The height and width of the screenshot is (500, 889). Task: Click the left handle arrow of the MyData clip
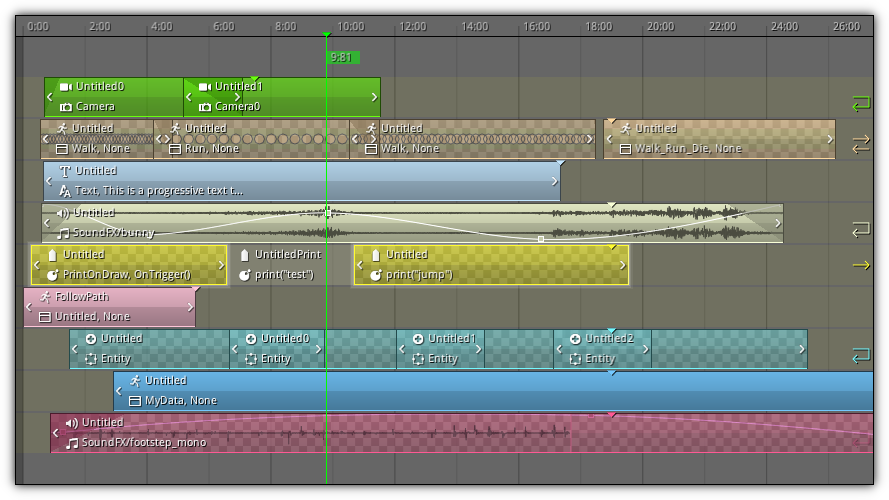coord(118,391)
